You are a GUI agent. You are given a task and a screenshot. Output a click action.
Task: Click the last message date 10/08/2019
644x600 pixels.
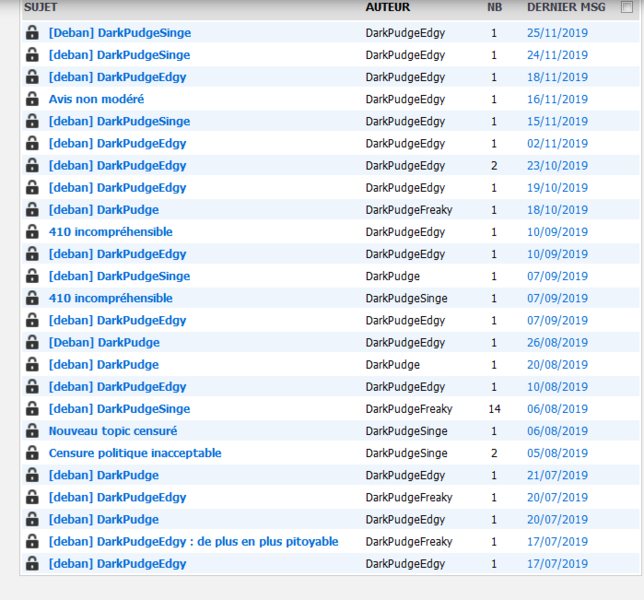pyautogui.click(x=557, y=387)
